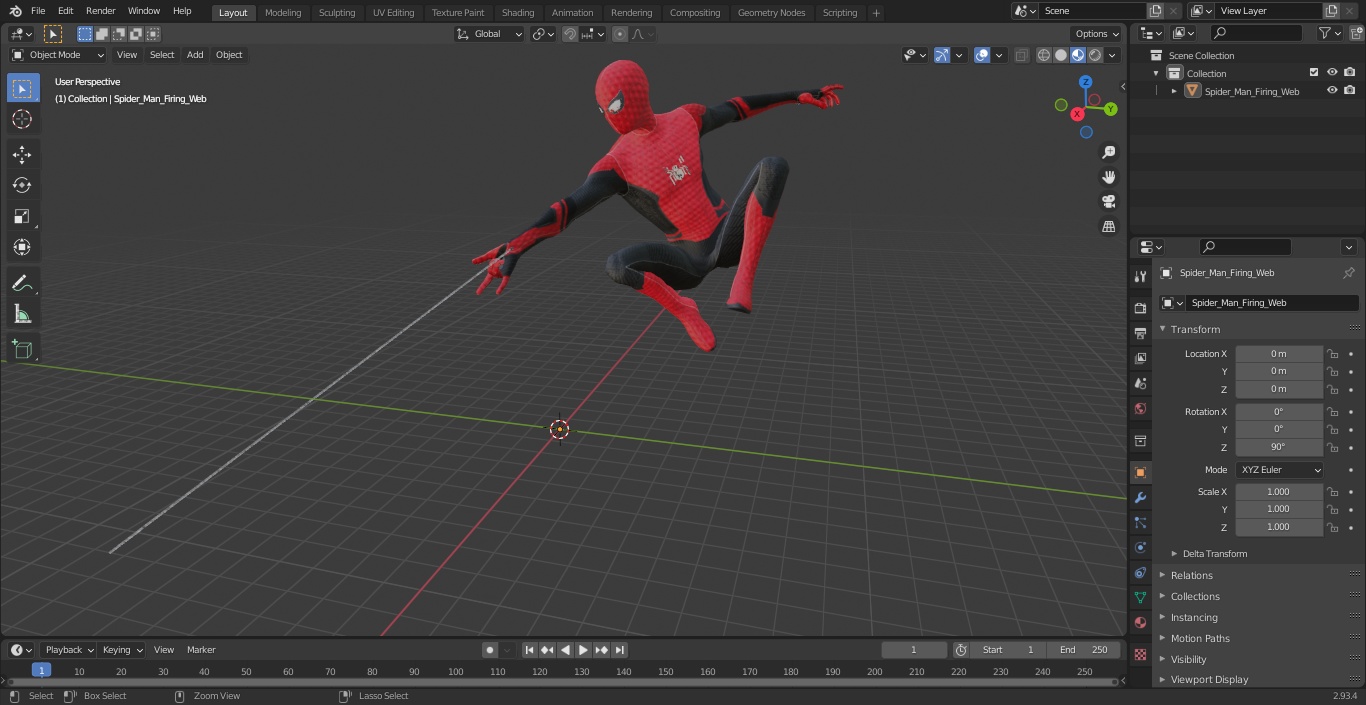Hide the Collection in viewport

1332,72
